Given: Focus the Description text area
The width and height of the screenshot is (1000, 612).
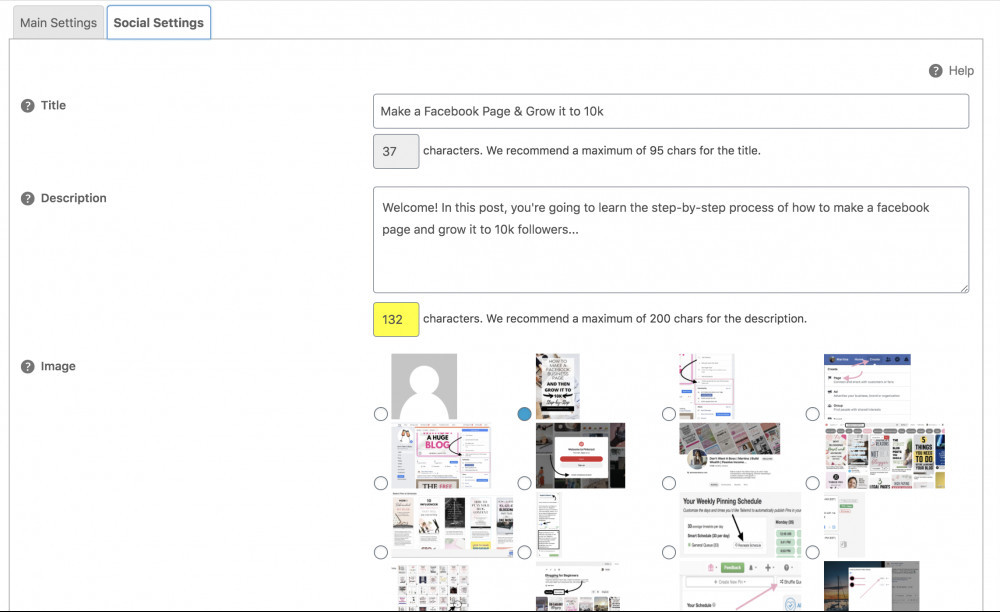Looking at the screenshot, I should pos(671,240).
